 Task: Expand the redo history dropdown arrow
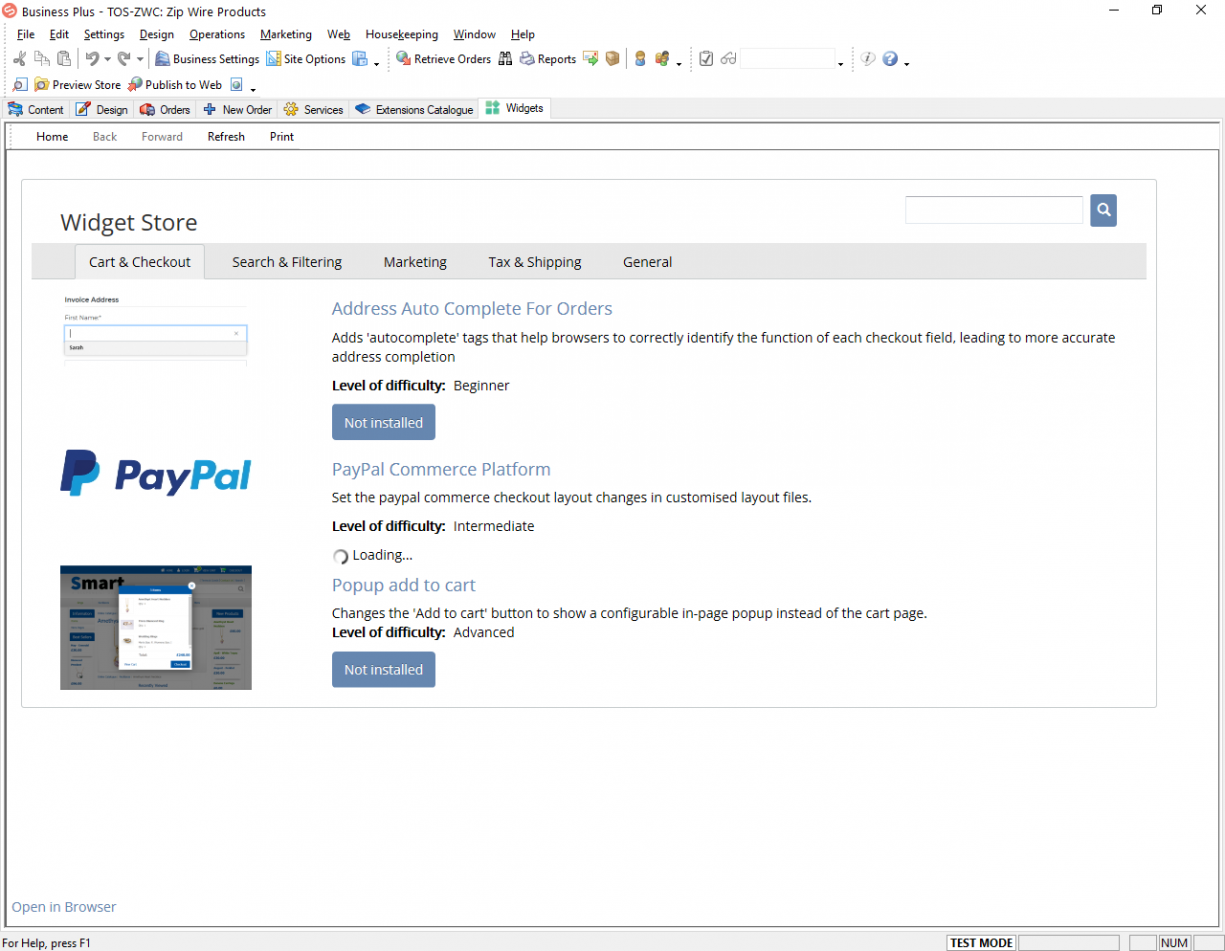(x=140, y=60)
